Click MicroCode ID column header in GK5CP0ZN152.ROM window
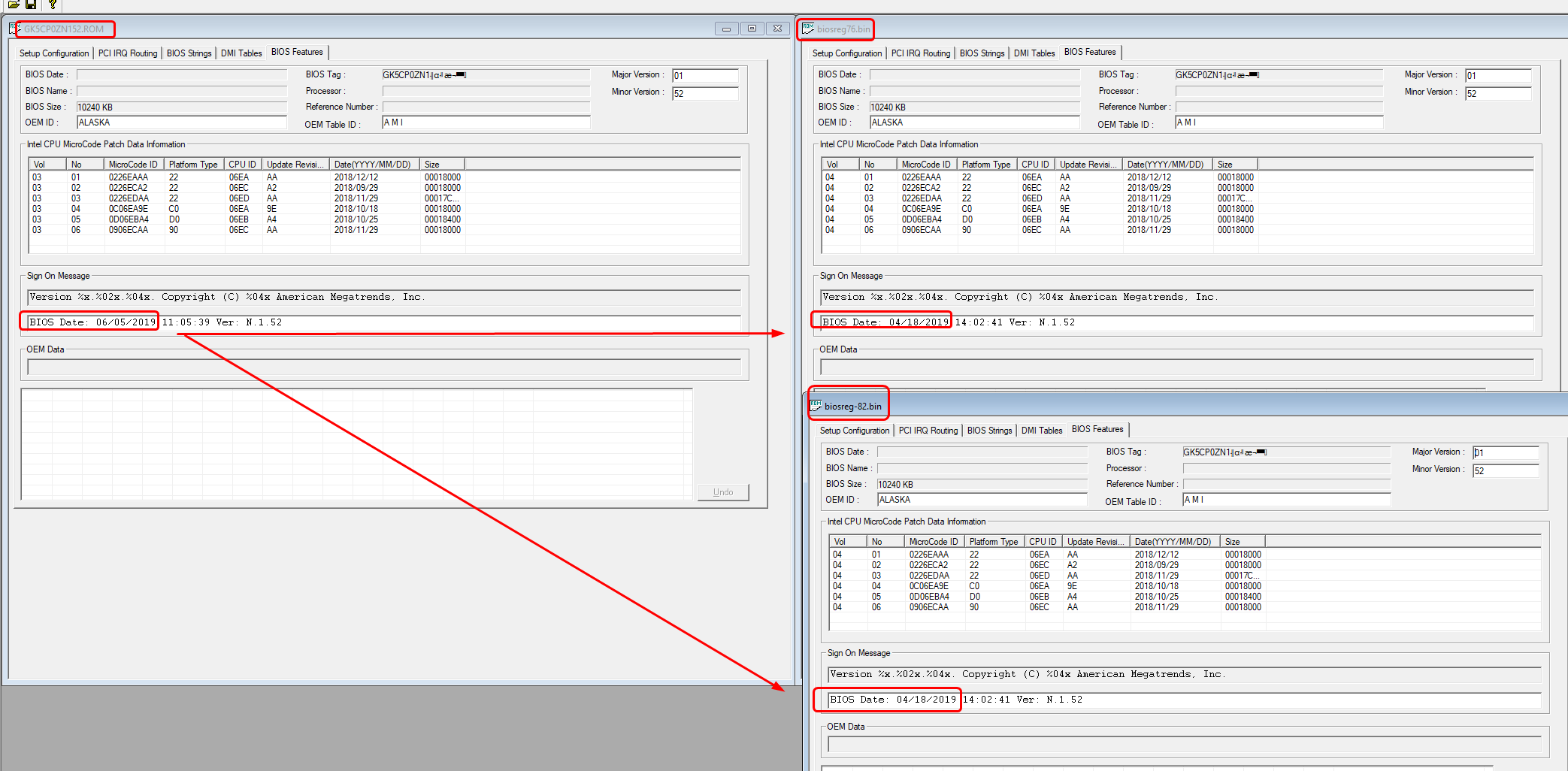1568x771 pixels. (134, 165)
